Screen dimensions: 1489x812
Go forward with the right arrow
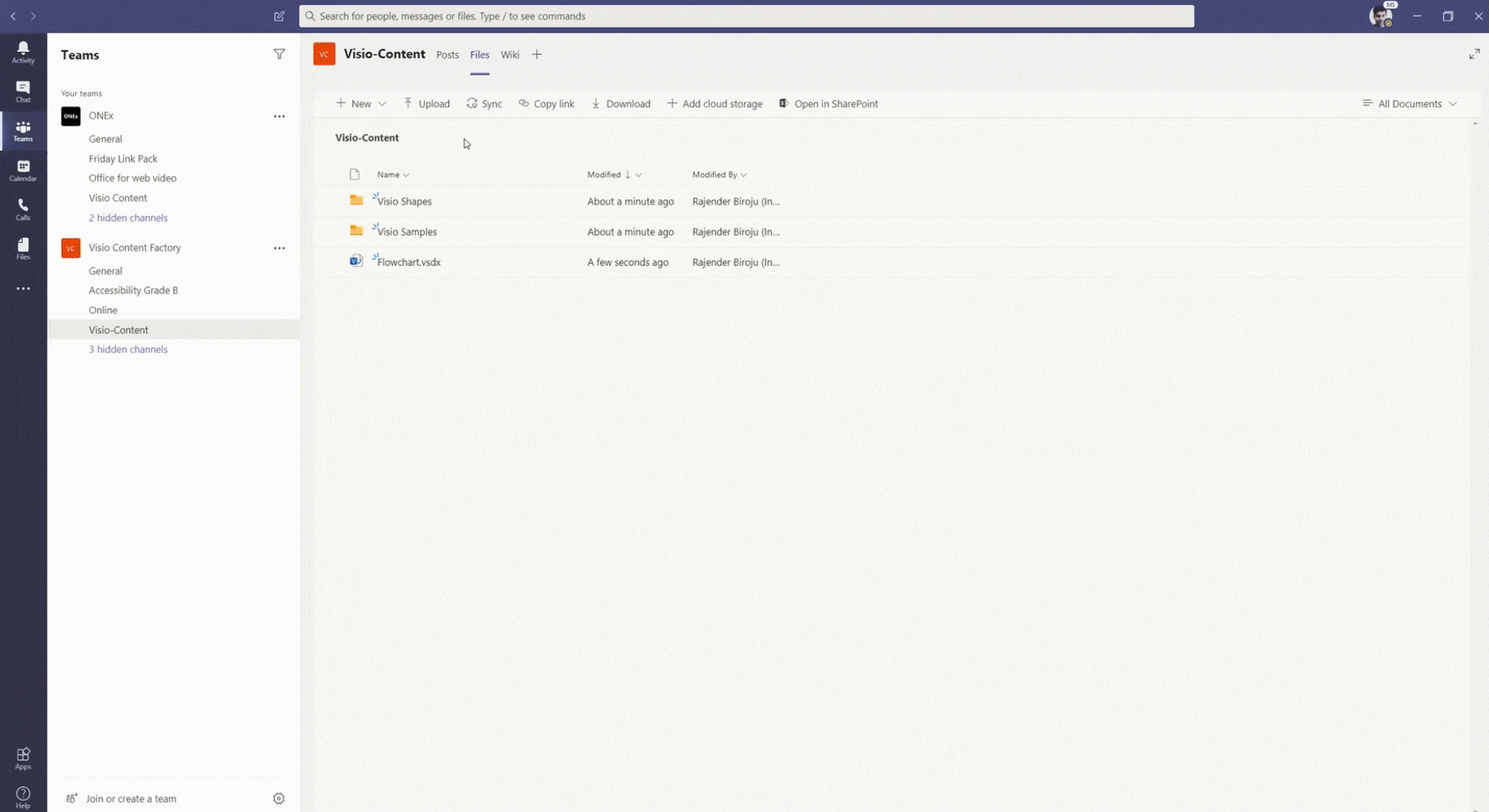[x=33, y=16]
